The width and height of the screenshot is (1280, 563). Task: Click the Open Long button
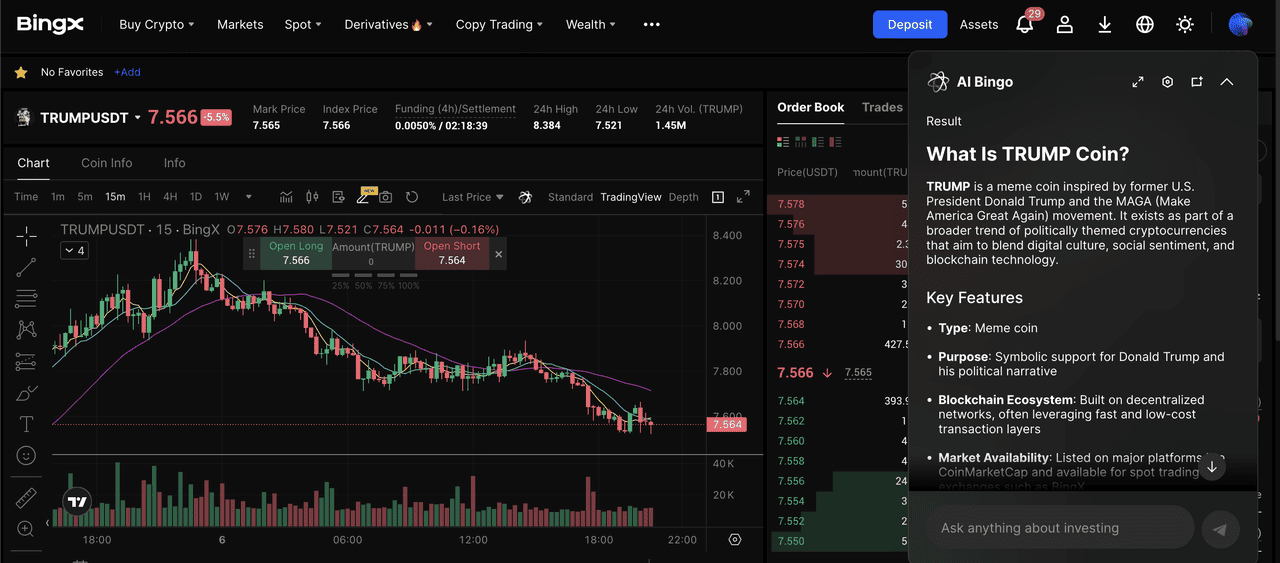point(296,254)
